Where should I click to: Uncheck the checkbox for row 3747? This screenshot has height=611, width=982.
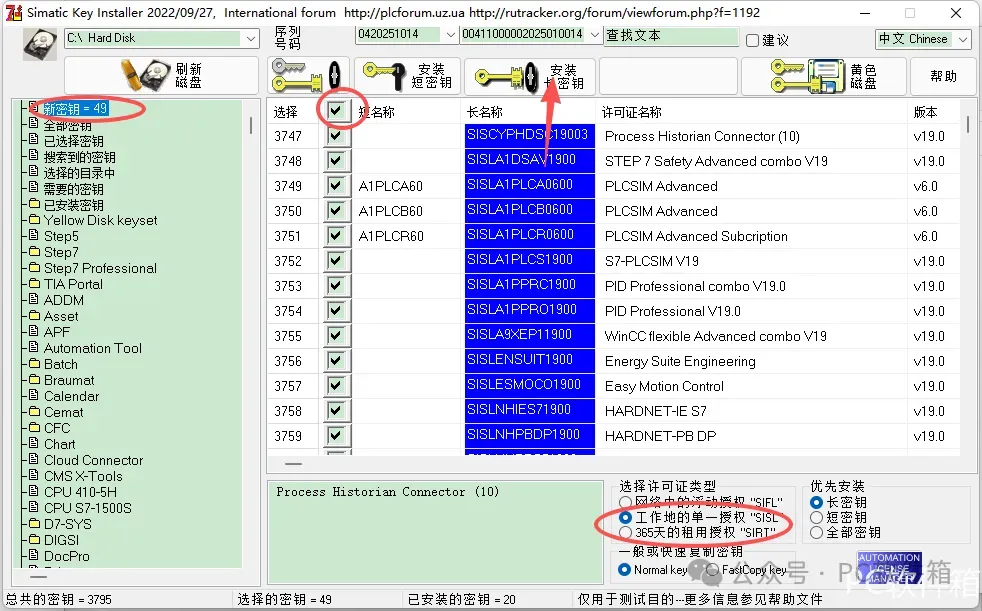(x=336, y=135)
